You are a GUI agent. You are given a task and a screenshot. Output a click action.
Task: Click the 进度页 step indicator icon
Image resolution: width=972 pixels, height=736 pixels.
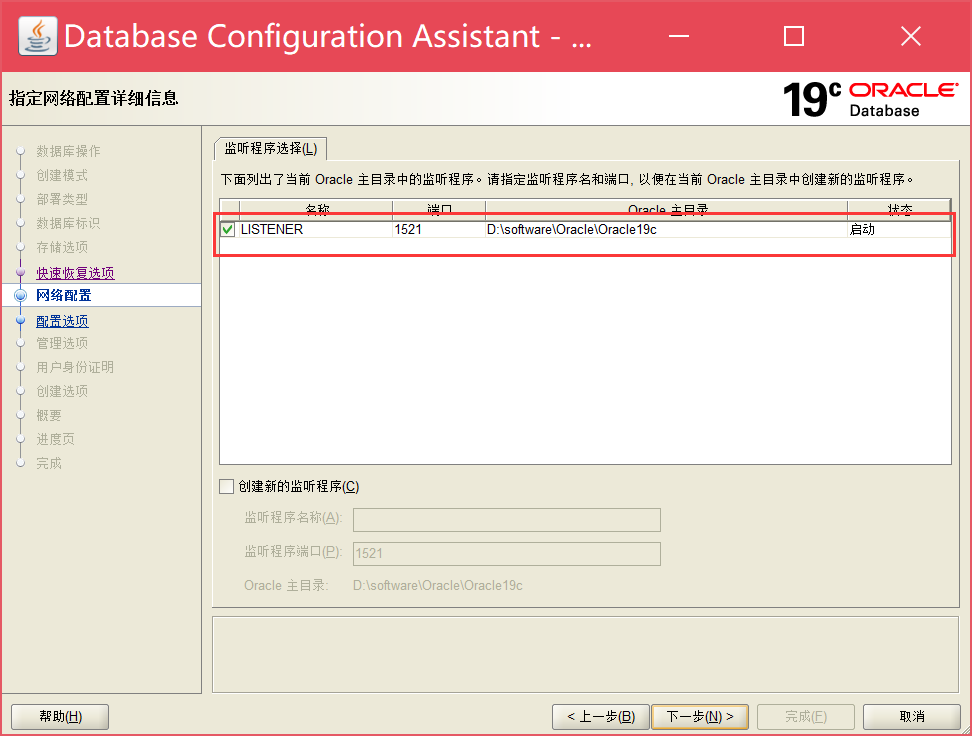coord(21,439)
